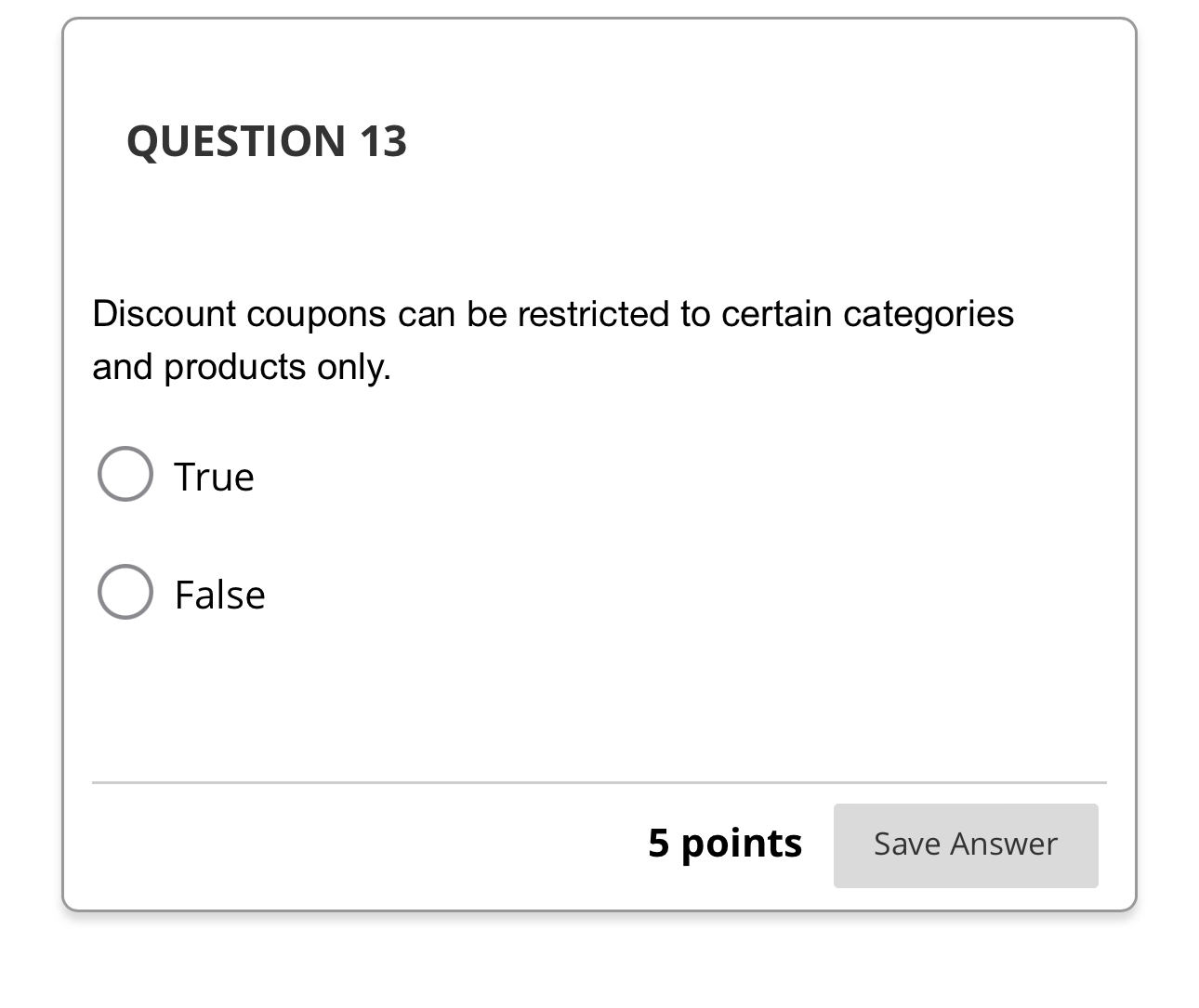Click the circle next to False

pyautogui.click(x=125, y=592)
